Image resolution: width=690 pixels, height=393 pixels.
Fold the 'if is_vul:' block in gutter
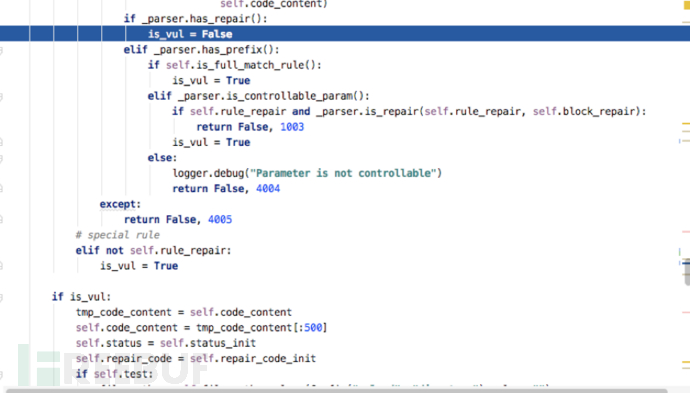point(1,298)
